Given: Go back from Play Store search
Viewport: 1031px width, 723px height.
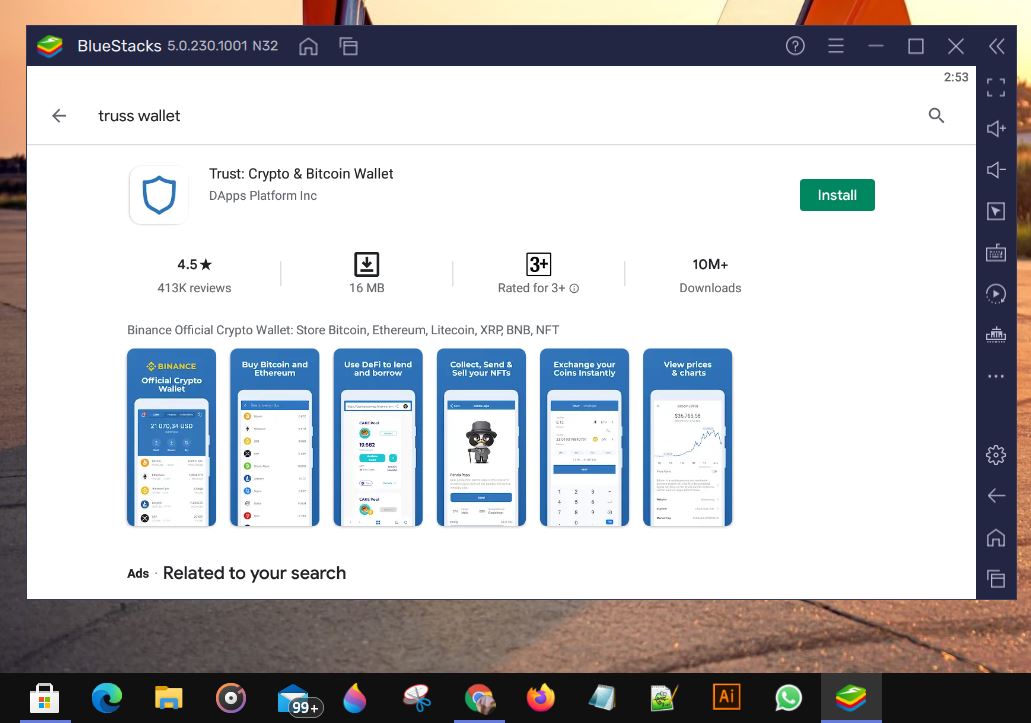Looking at the screenshot, I should (59, 116).
